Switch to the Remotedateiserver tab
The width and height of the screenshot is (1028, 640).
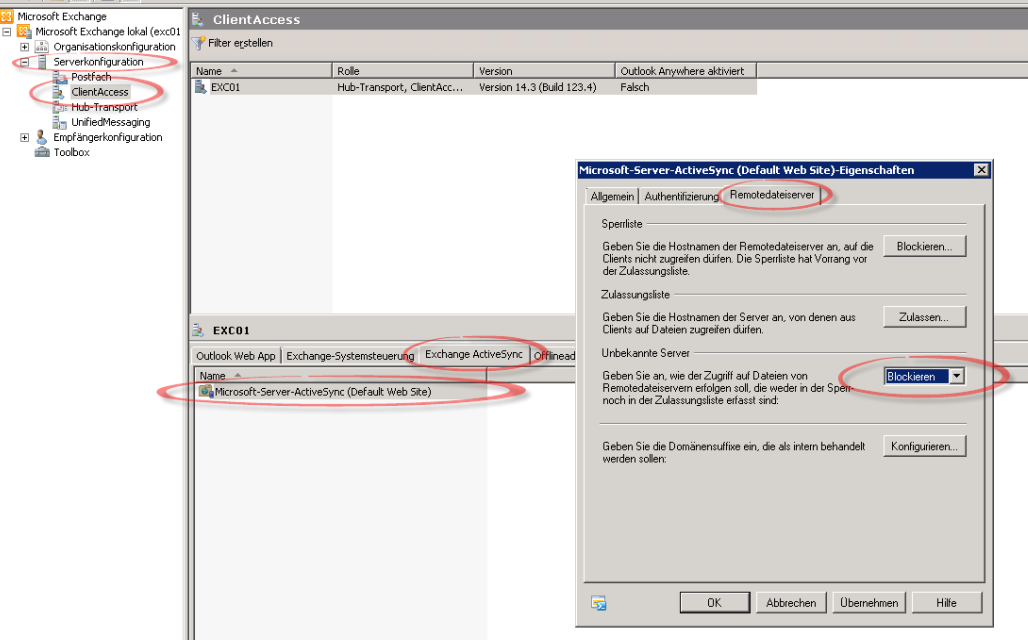click(772, 195)
